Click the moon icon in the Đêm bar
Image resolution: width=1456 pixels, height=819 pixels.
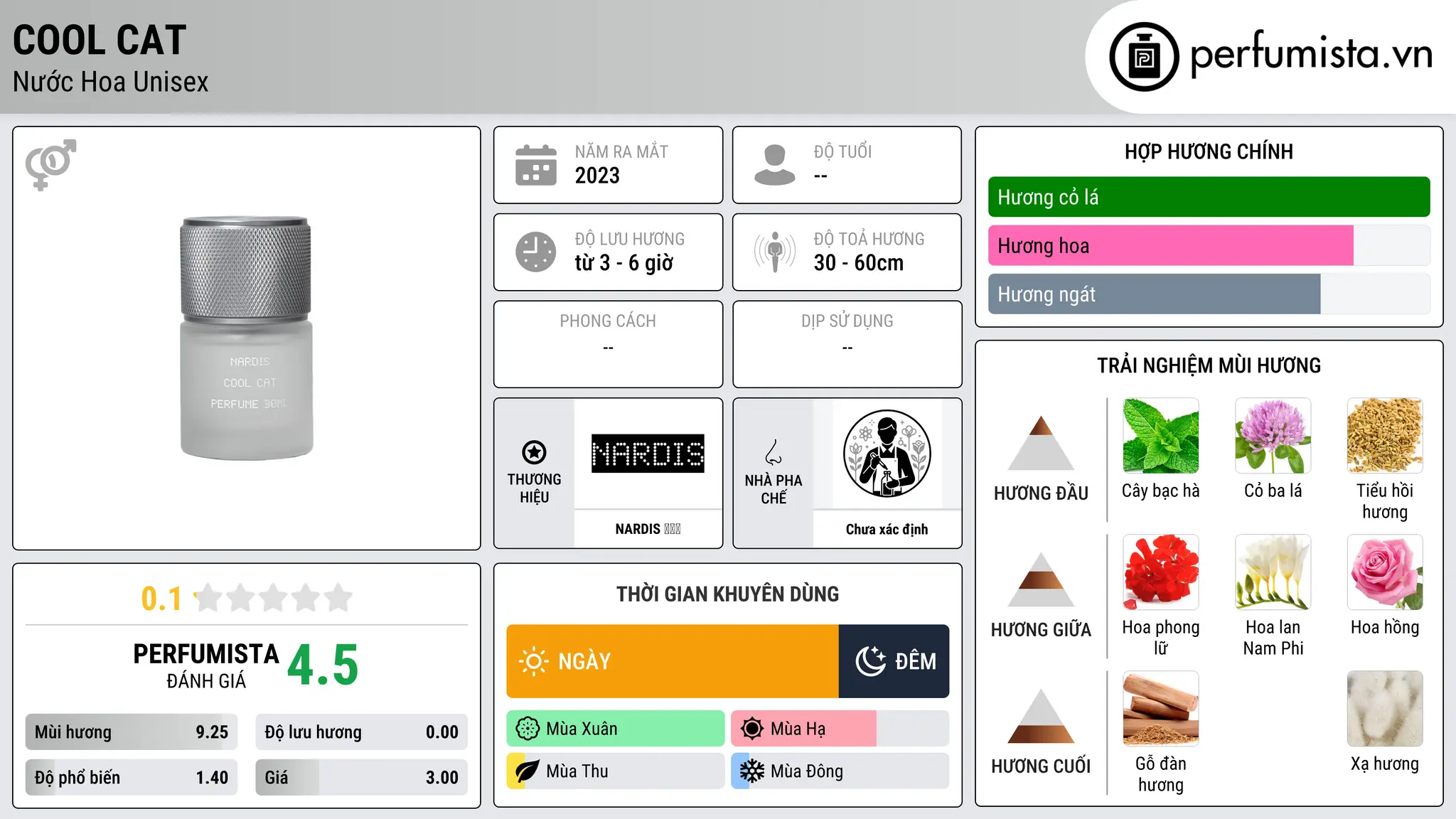tap(871, 661)
